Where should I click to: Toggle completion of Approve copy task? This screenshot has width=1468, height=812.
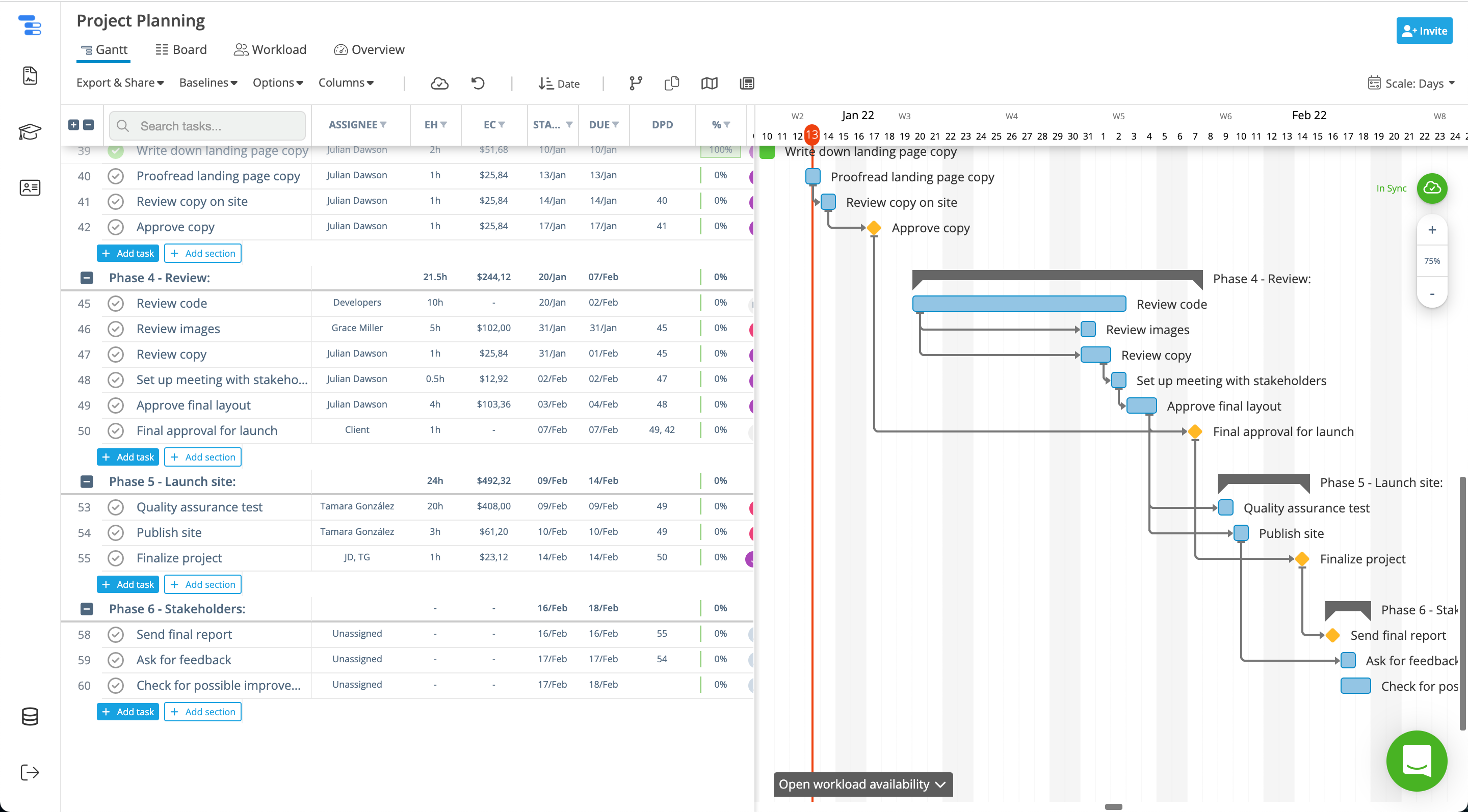coord(116,227)
